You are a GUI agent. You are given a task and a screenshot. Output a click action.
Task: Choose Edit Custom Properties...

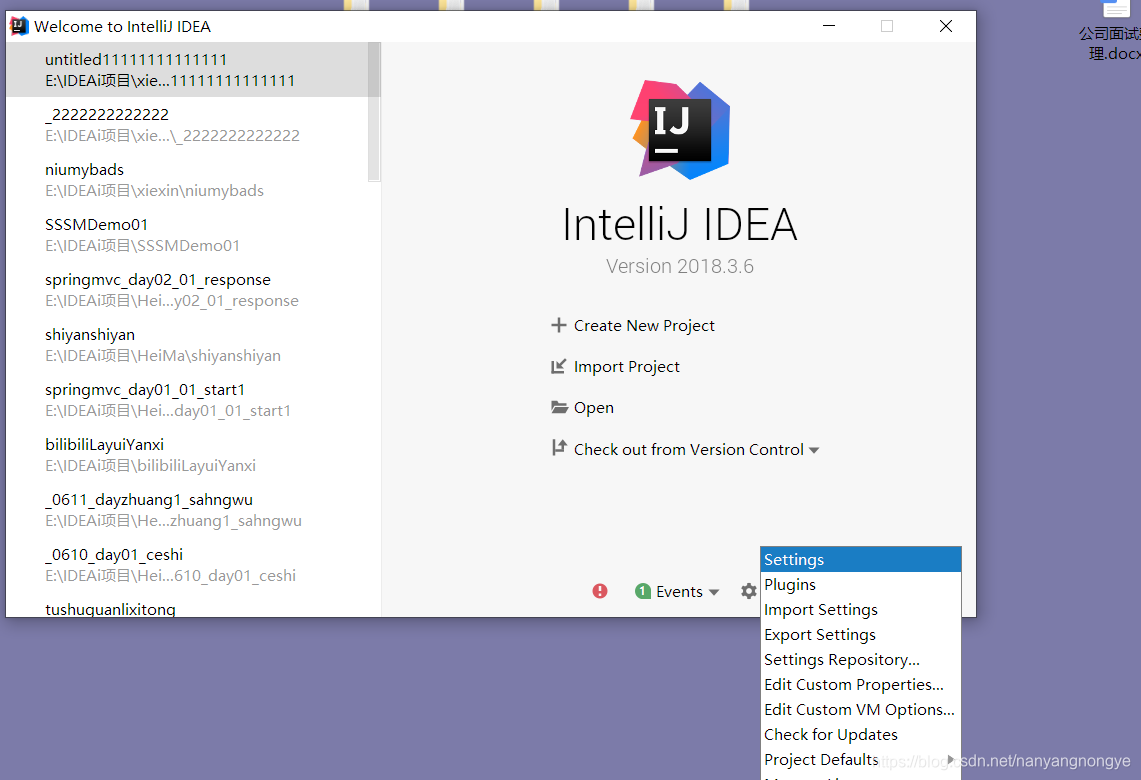(x=861, y=685)
